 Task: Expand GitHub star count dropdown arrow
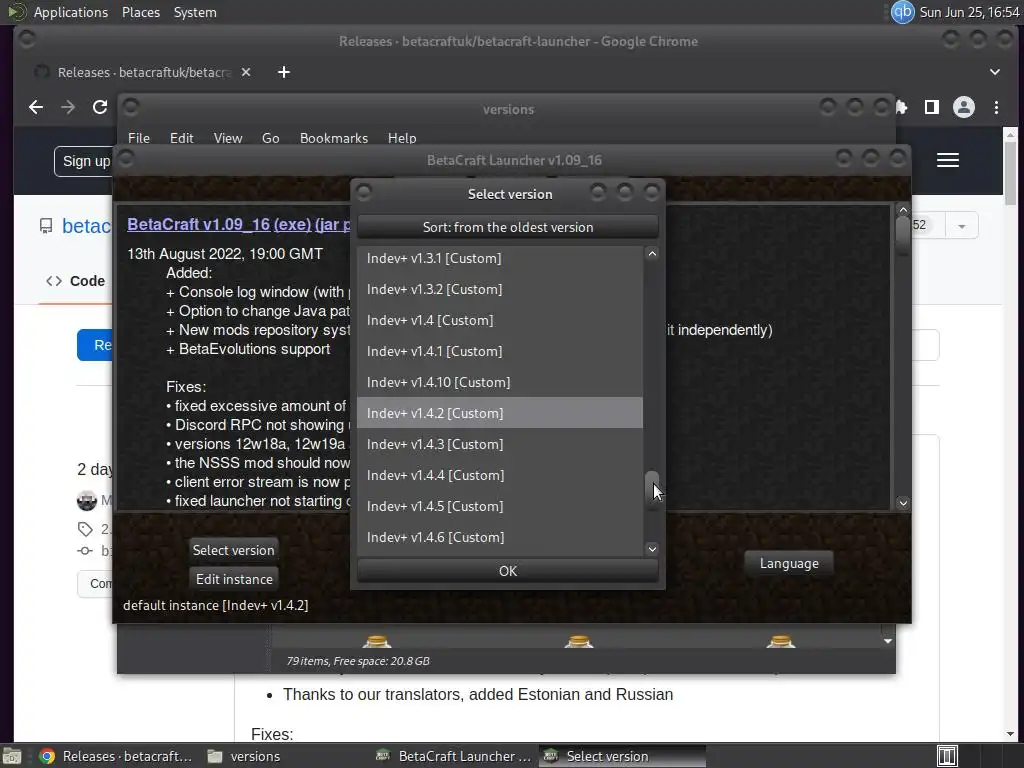pyautogui.click(x=961, y=226)
